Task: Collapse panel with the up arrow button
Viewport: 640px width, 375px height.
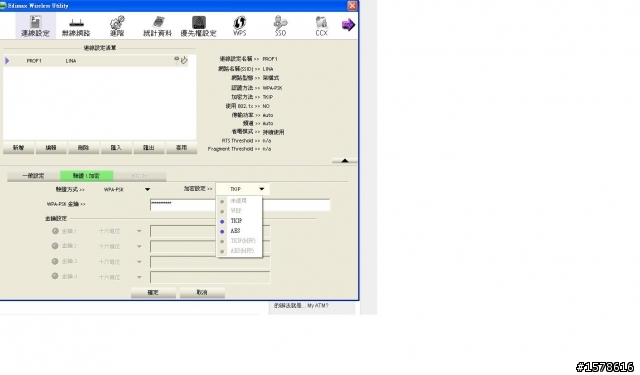Action: tap(344, 161)
